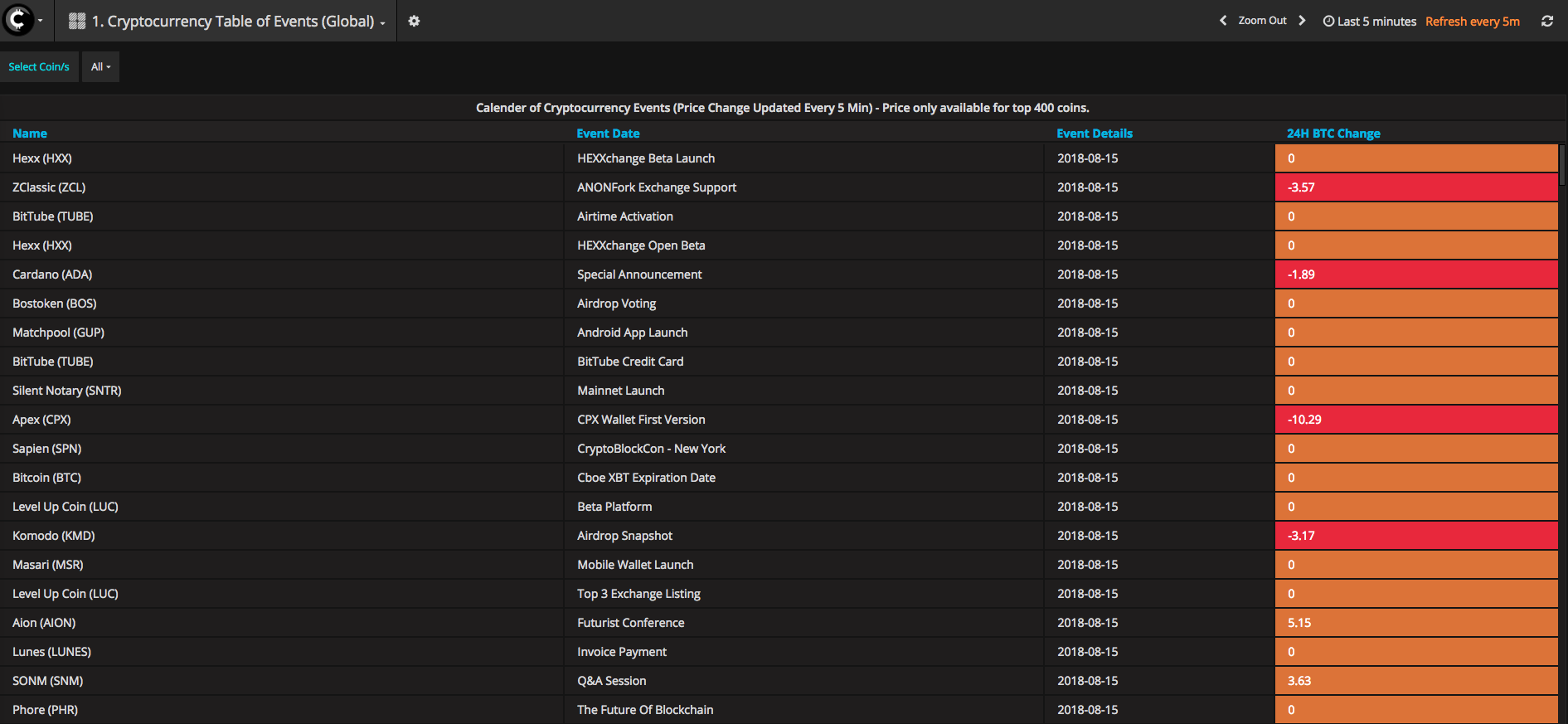Click the Komodo (KMD) name cell
The width and height of the screenshot is (1568, 724).
pyautogui.click(x=282, y=536)
